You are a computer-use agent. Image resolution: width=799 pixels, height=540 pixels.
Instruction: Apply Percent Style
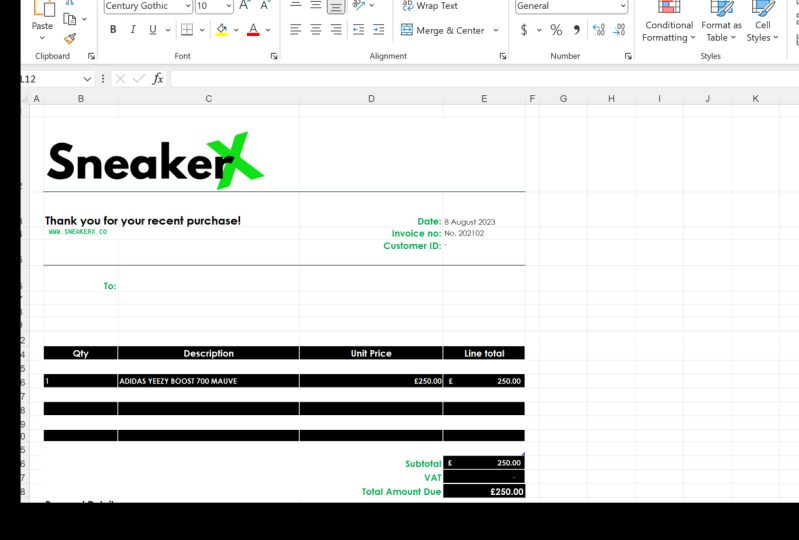[556, 30]
